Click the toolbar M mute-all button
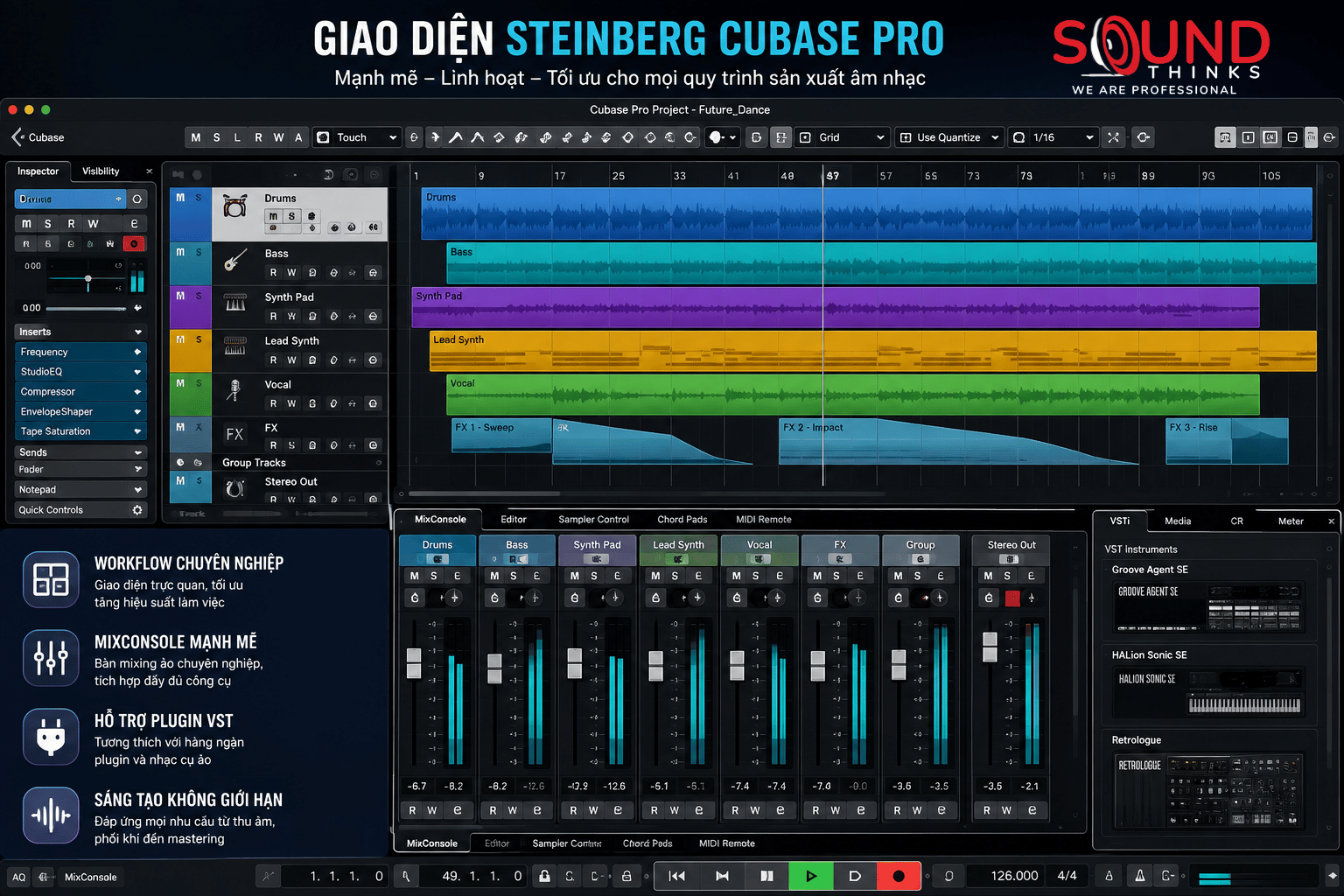Screen dimensions: 1344x896 (196, 137)
